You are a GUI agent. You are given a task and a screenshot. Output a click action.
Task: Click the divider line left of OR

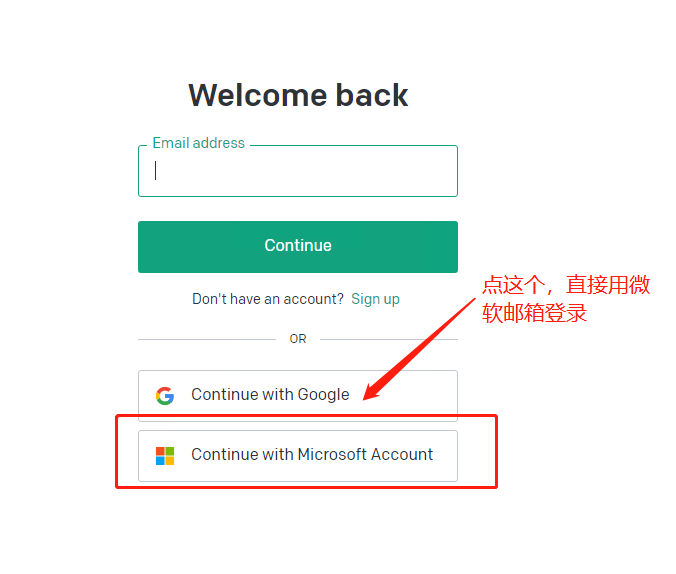click(207, 339)
